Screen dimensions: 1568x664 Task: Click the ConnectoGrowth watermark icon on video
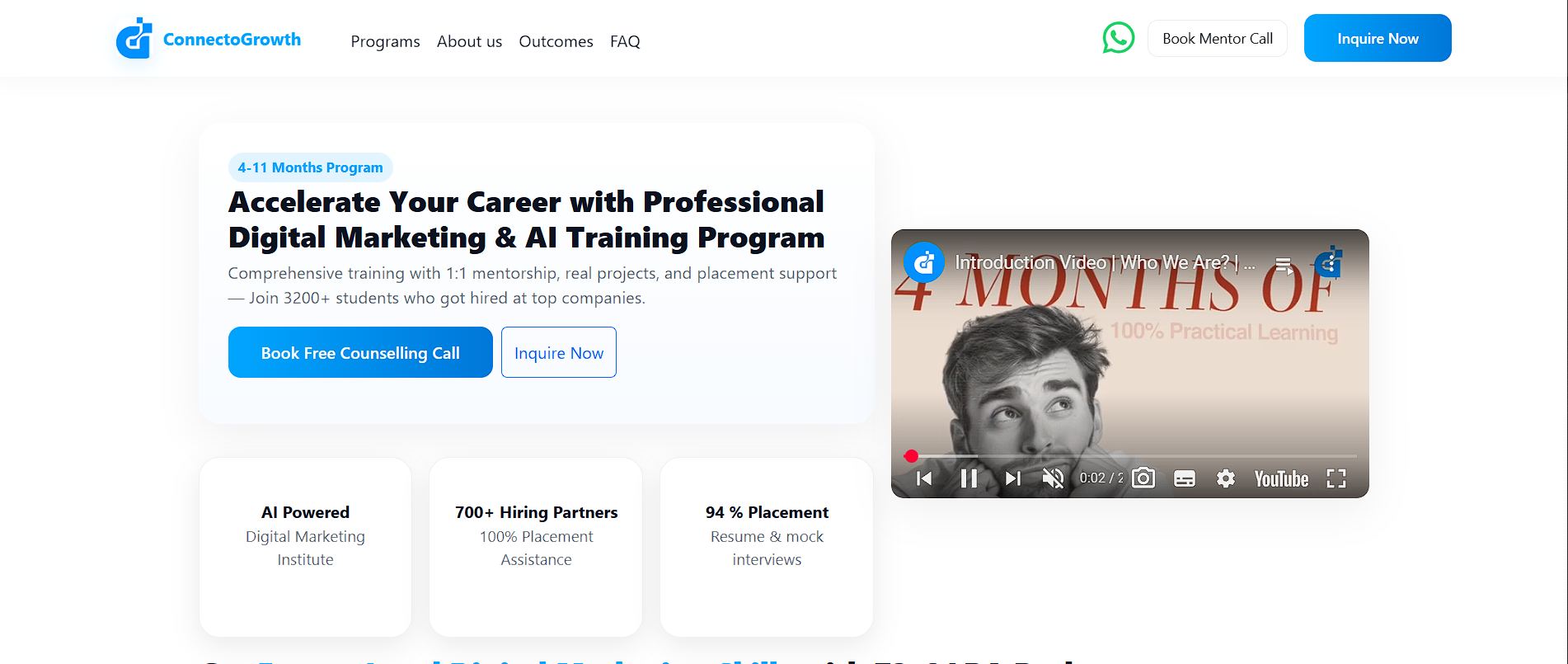click(1329, 262)
